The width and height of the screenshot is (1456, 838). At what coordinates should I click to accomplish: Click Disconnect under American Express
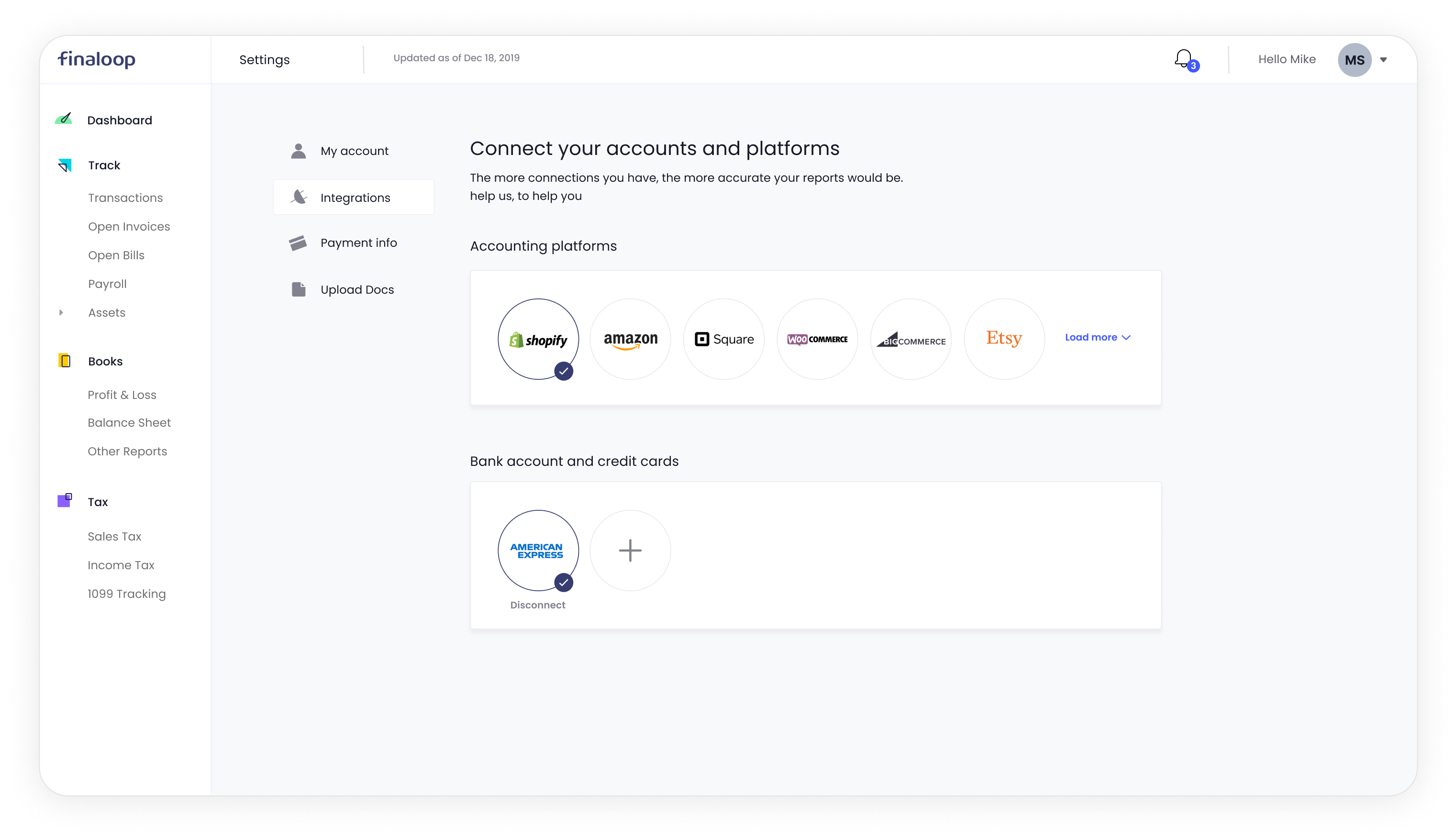click(x=538, y=605)
